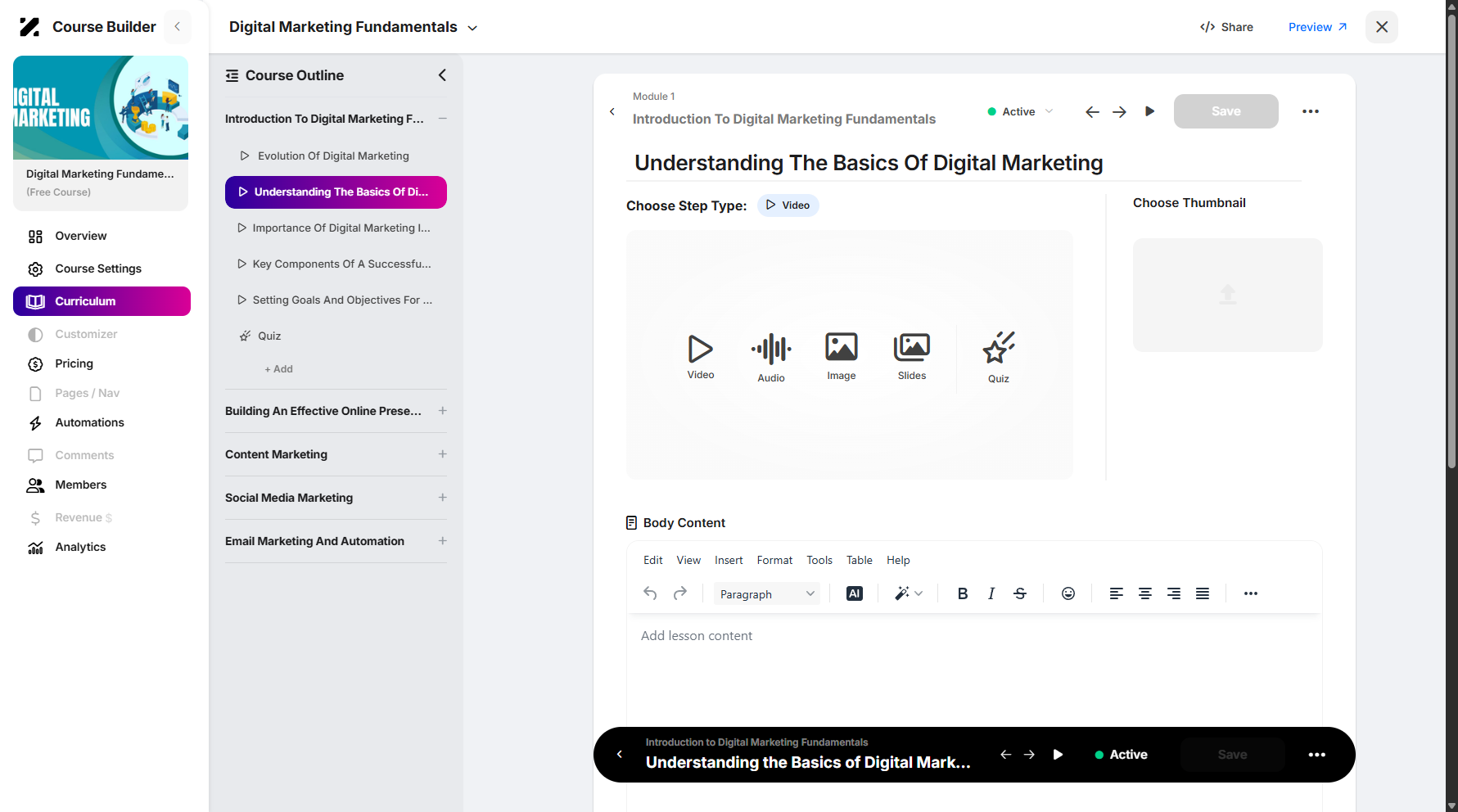
Task: Click the Share button
Action: coord(1226,27)
